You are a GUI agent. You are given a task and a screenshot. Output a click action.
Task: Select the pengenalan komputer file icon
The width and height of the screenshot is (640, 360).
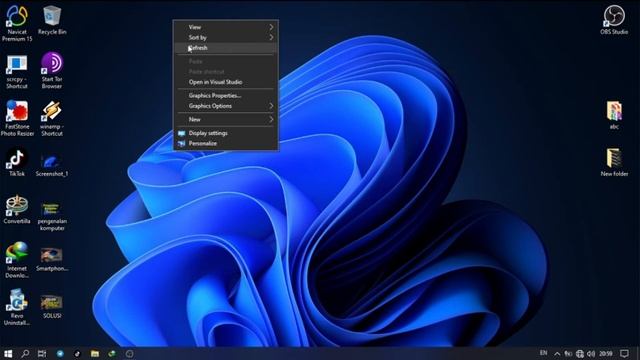tap(52, 216)
